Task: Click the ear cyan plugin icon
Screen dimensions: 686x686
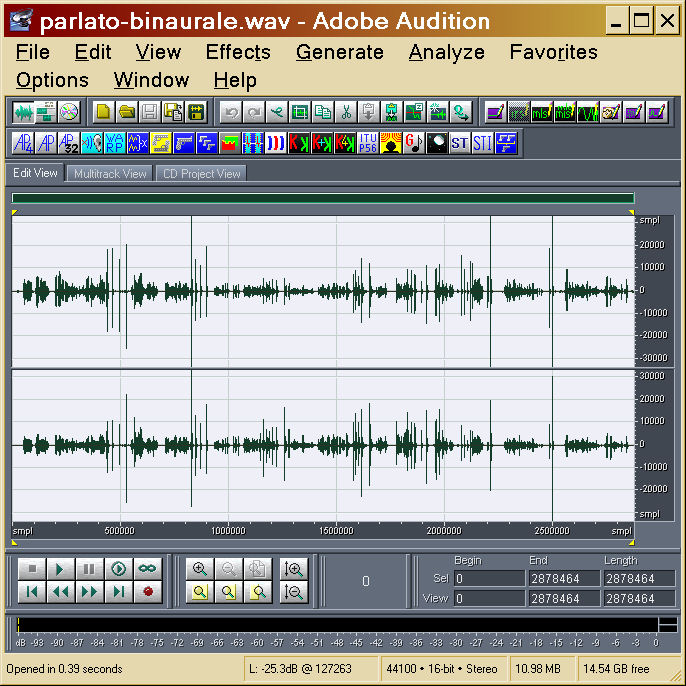Action: tap(92, 143)
